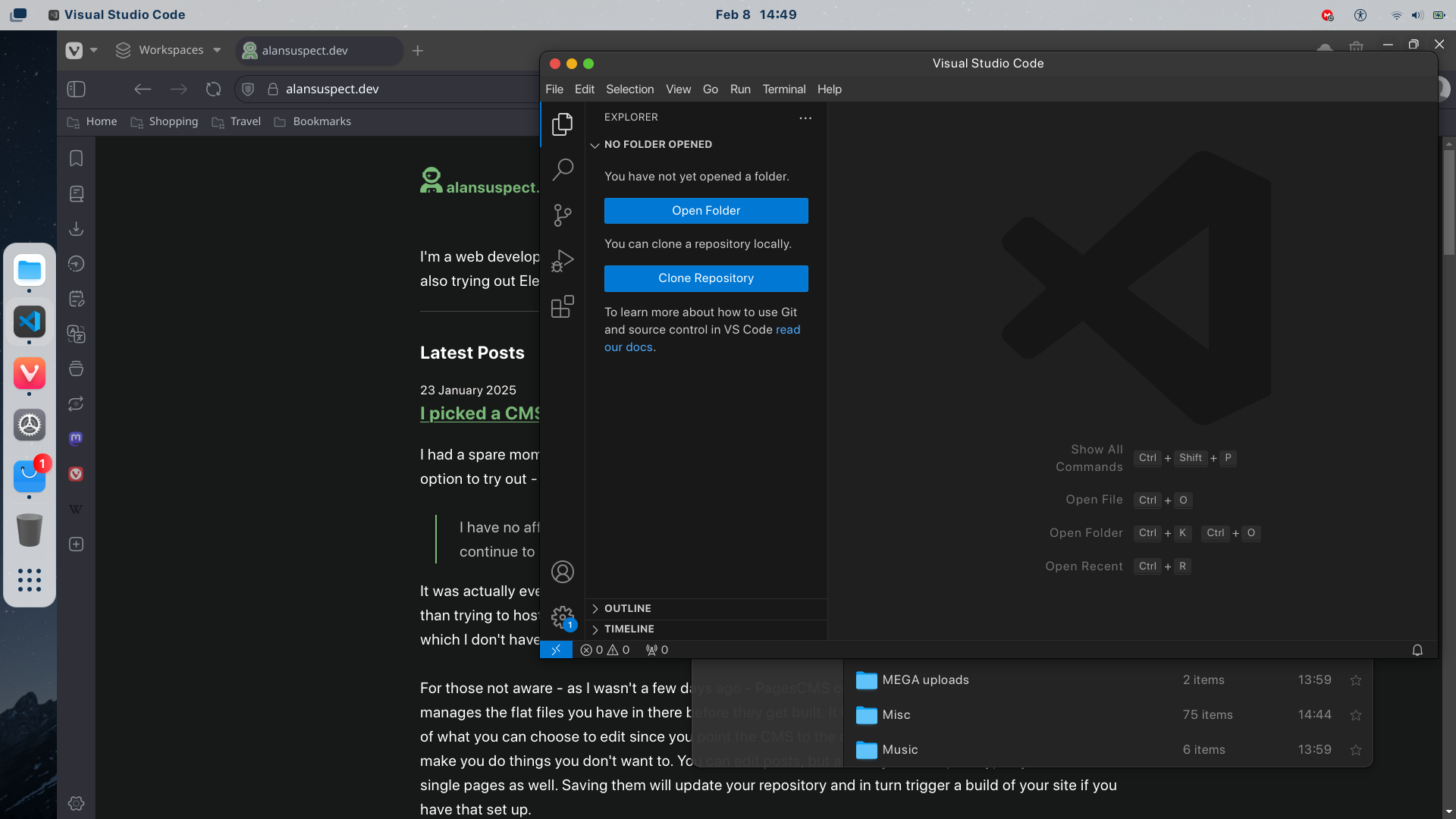Open the Help menu in VS Code
This screenshot has height=819, width=1456.
point(829,89)
